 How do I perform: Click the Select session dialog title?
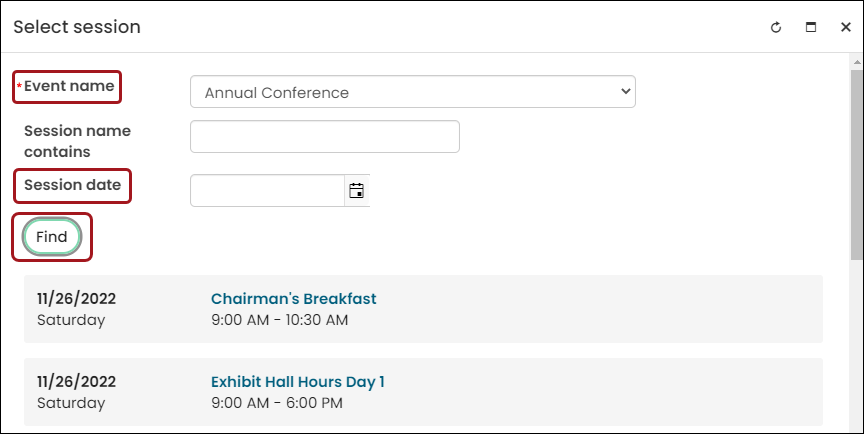coord(77,27)
